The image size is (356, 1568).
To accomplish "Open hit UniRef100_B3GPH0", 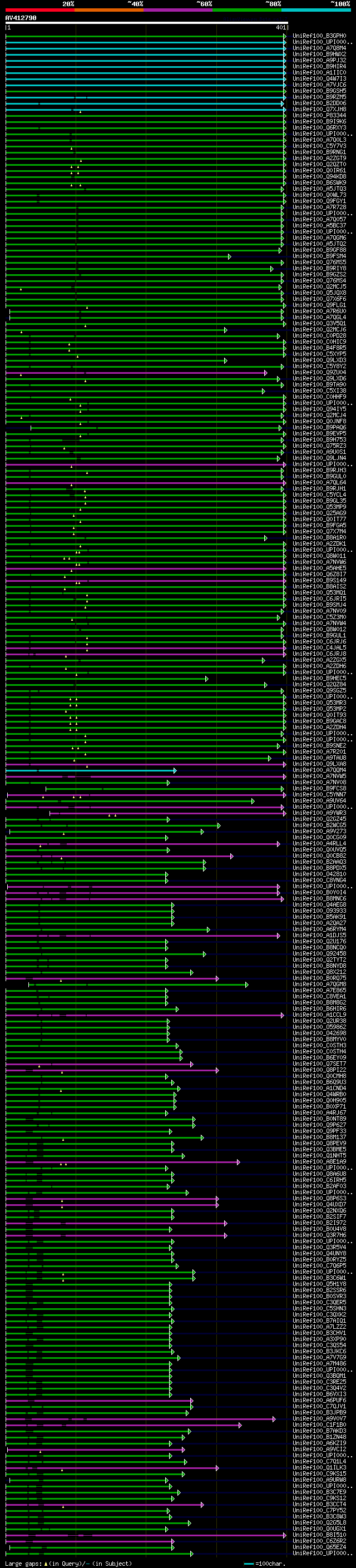I will pos(319,36).
